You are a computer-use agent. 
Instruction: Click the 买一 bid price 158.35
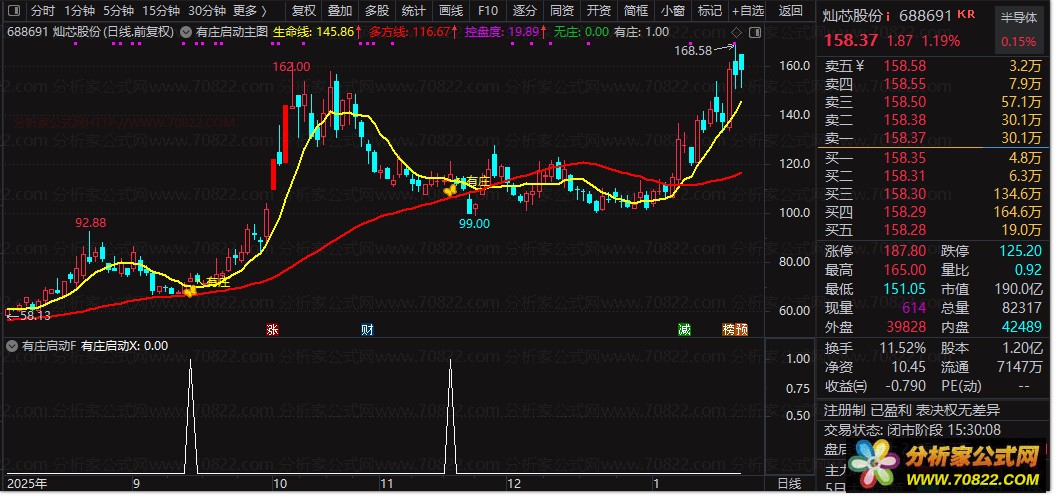pyautogui.click(x=904, y=157)
